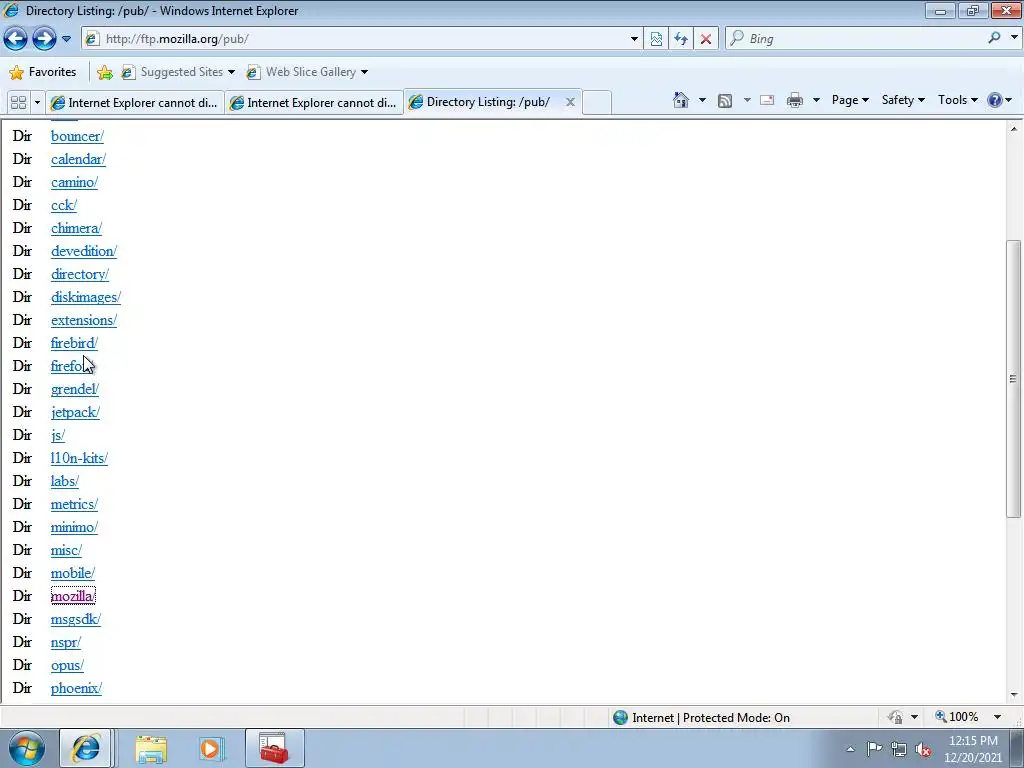This screenshot has height=768, width=1024.
Task: Click the scrollbar up arrow
Action: tap(1014, 129)
